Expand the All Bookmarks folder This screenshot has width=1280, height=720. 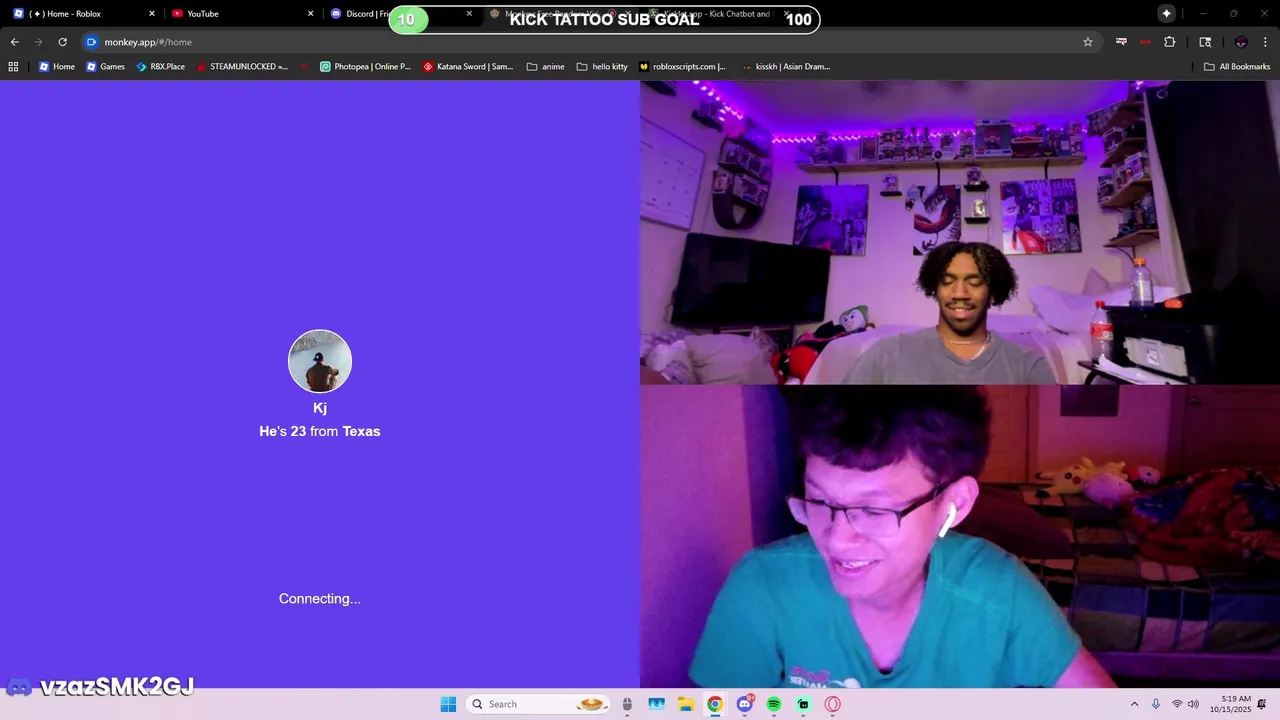tap(1237, 67)
